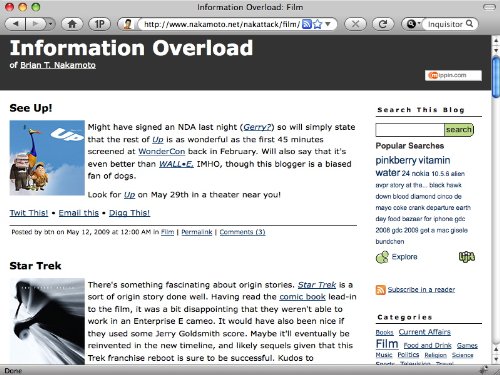
Task: Expand the address bar history dropdown
Action: [328, 24]
